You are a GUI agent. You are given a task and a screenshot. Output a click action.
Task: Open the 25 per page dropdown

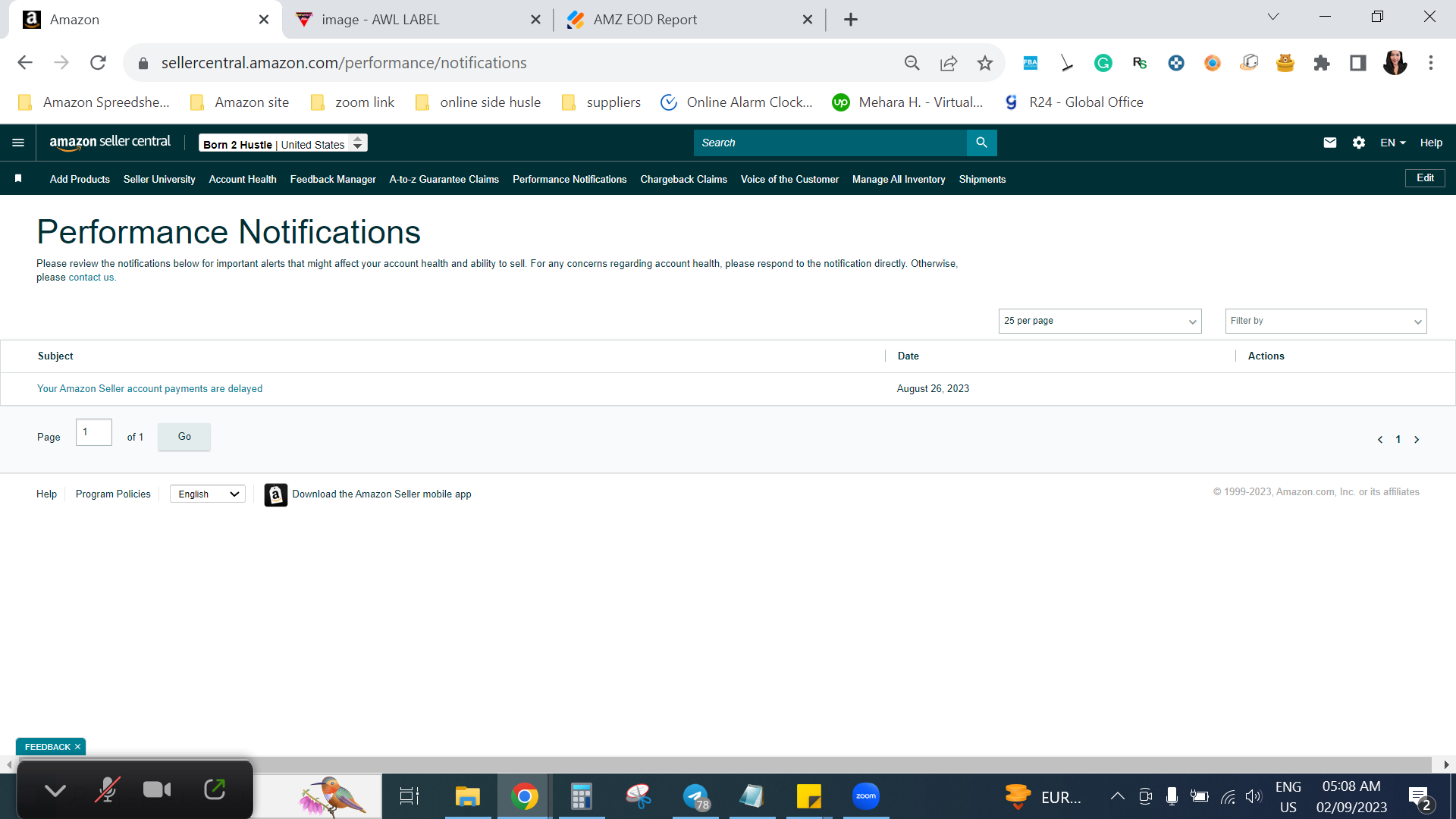tap(1100, 321)
